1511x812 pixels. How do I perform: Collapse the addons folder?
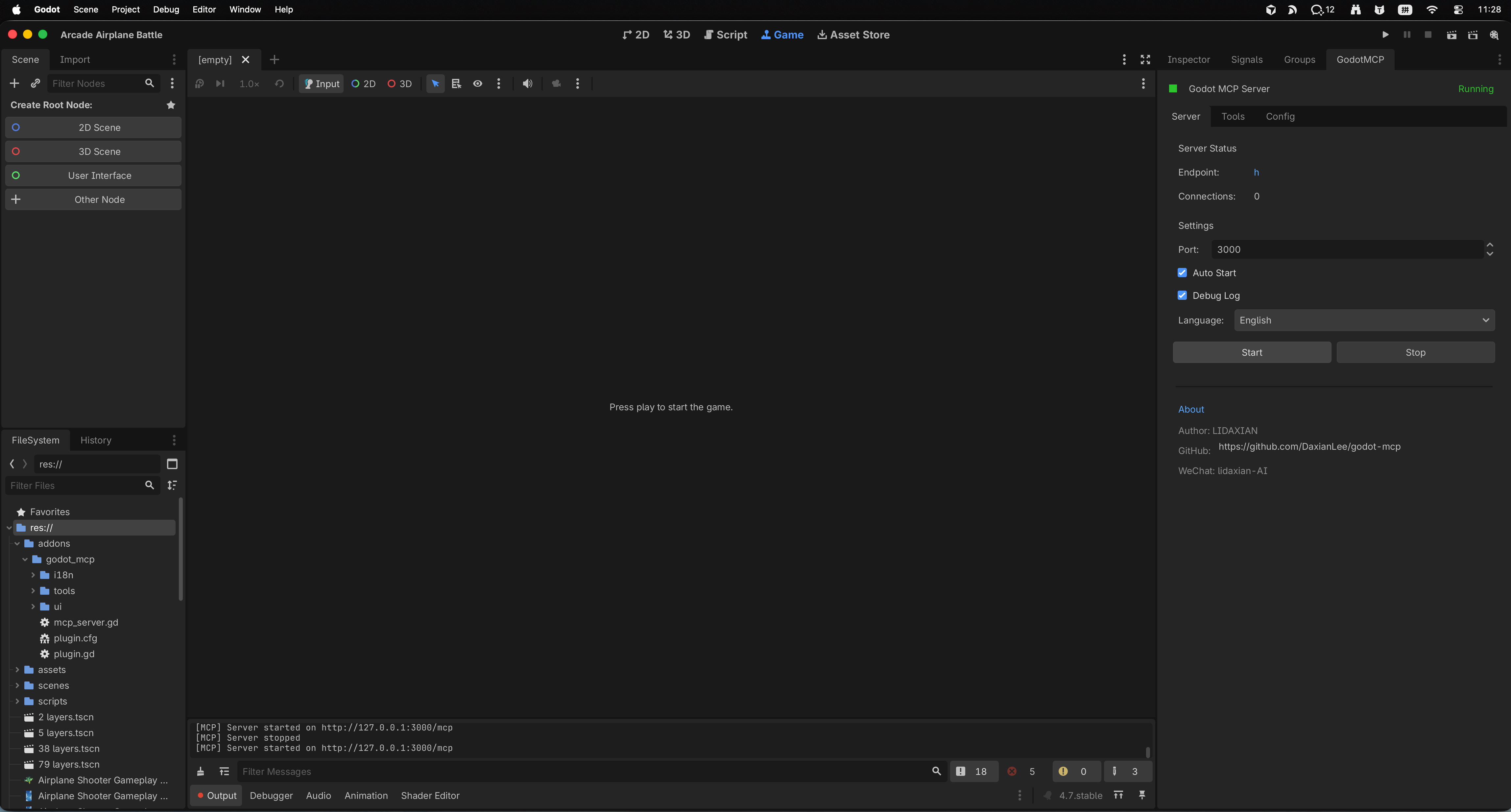pyautogui.click(x=17, y=544)
